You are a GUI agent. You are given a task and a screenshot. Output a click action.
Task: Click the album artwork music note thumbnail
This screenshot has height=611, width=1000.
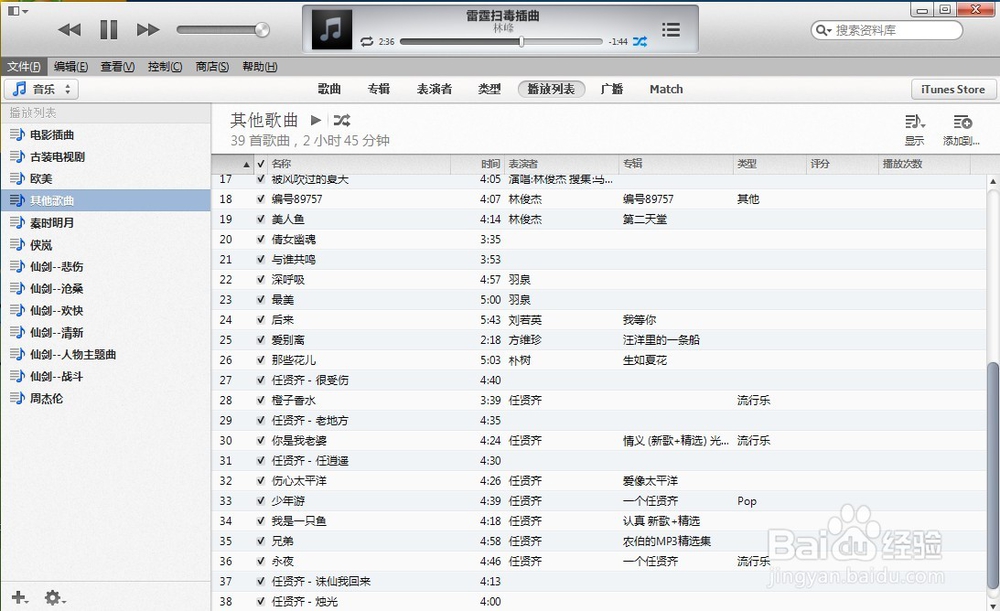332,29
